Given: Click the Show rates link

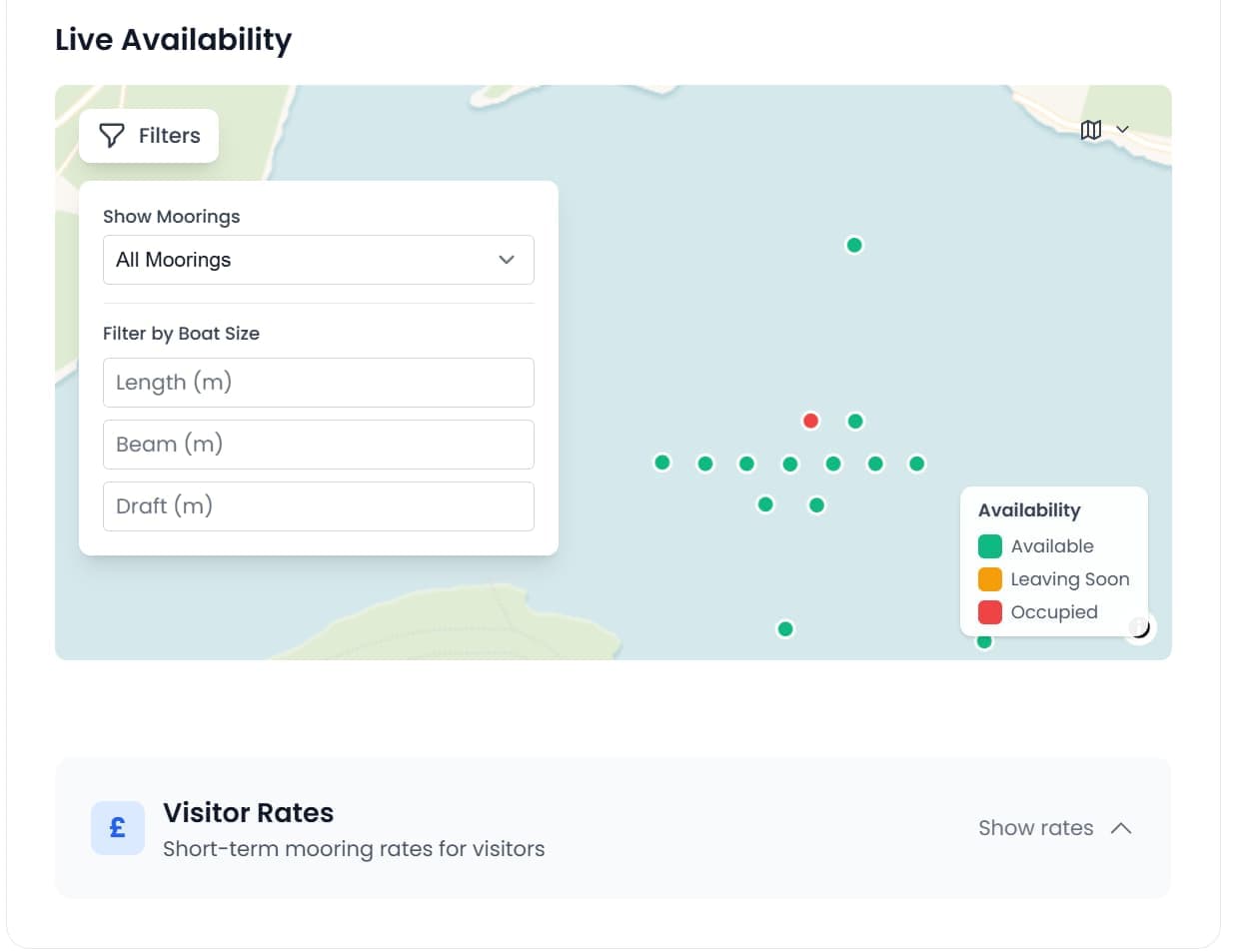Looking at the screenshot, I should (x=1035, y=827).
